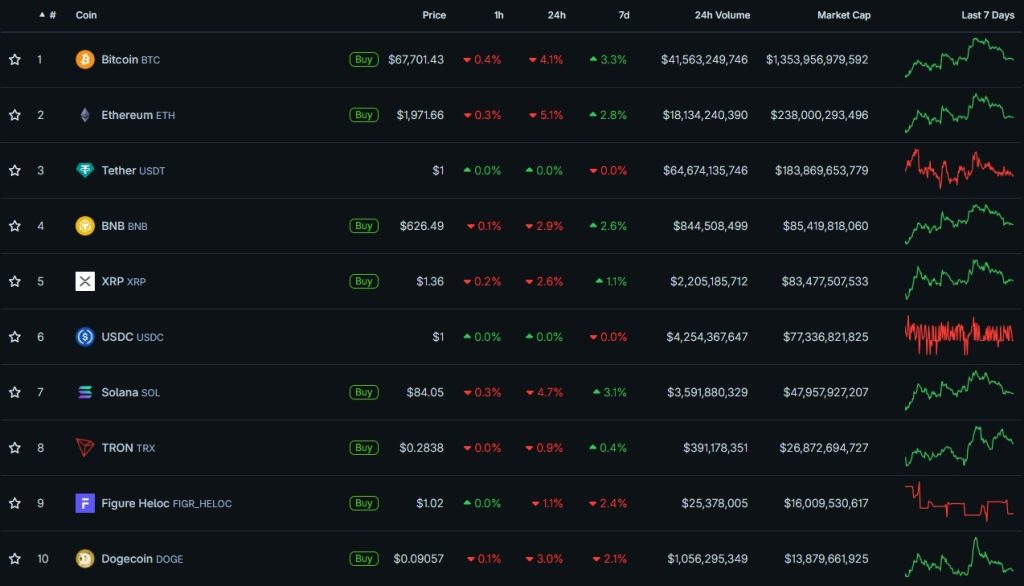
Task: Click the Ethereum diamond logo icon
Action: [85, 115]
